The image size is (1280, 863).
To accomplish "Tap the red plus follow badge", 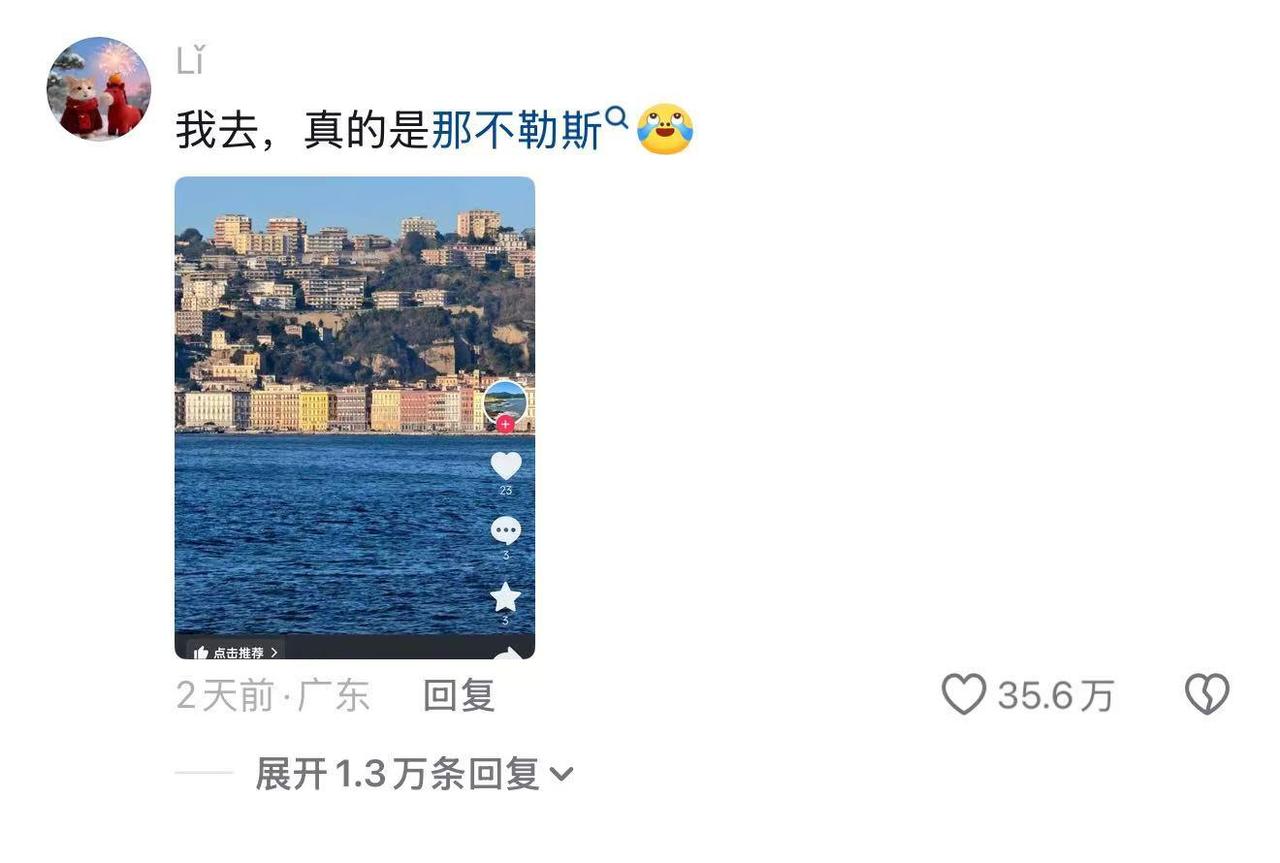I will [505, 424].
